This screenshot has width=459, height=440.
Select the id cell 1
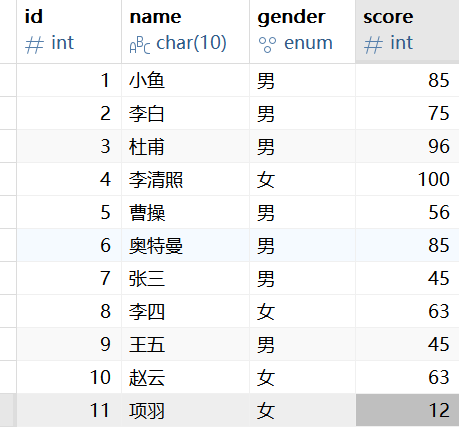click(69, 80)
